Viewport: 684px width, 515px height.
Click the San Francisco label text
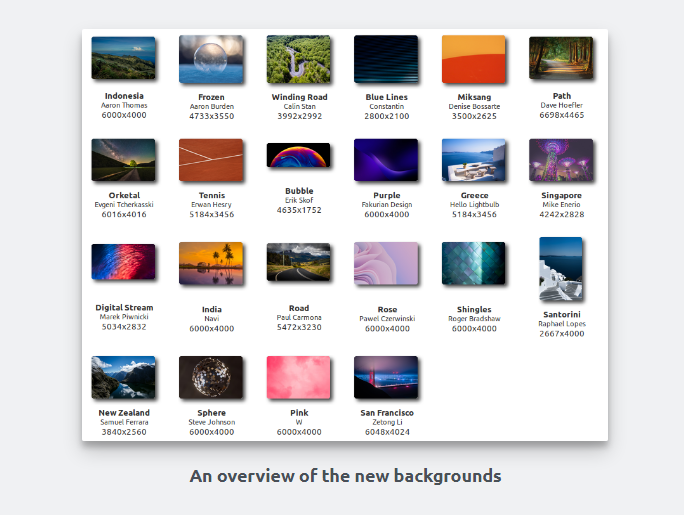tap(386, 412)
